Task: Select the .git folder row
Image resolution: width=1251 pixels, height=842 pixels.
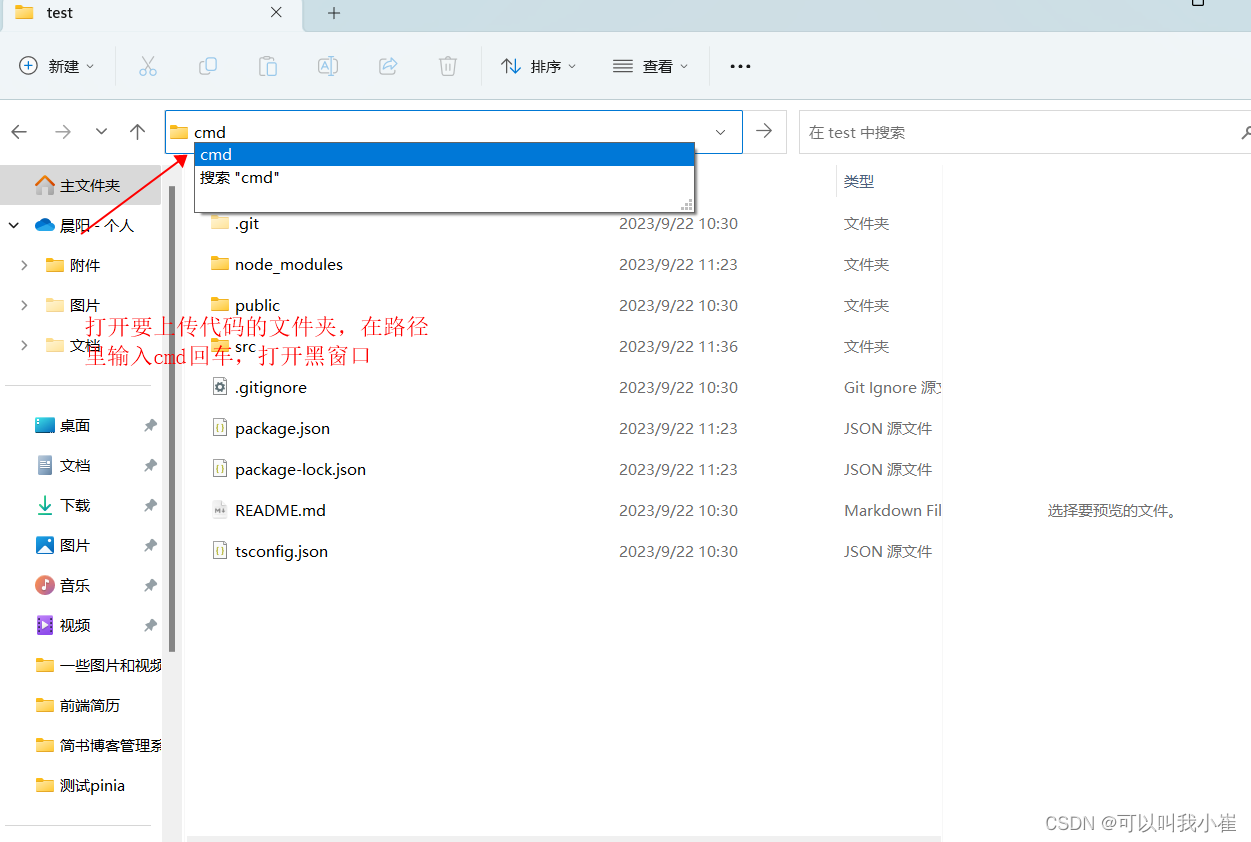Action: pyautogui.click(x=564, y=223)
